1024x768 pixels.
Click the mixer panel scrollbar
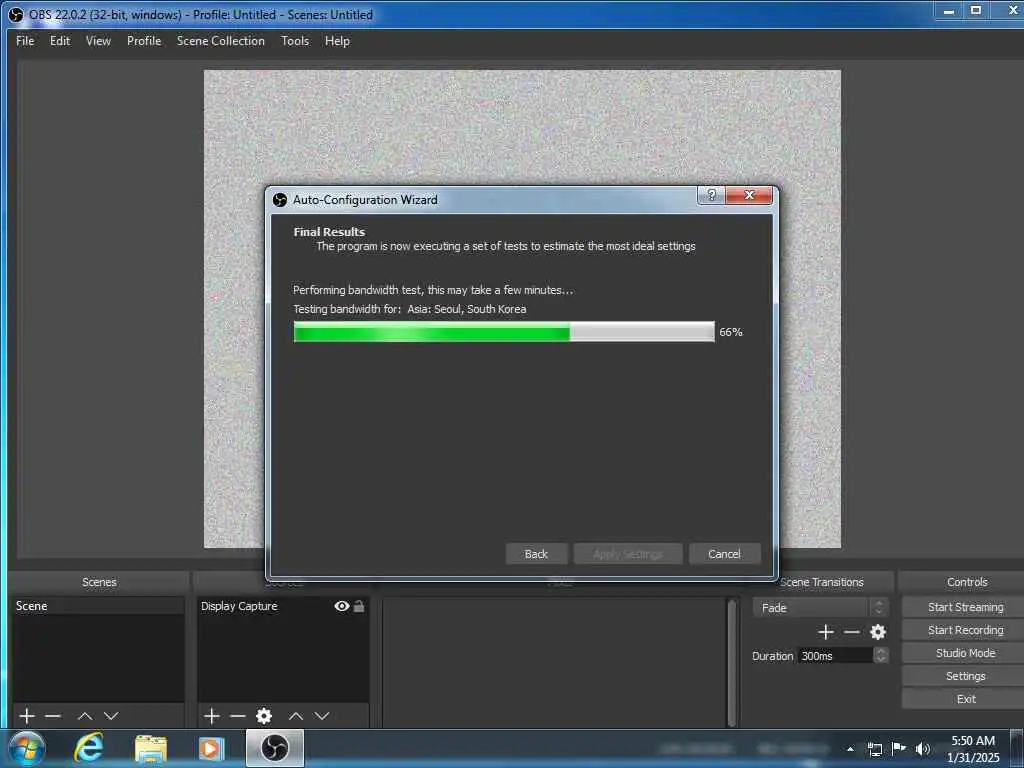point(731,662)
